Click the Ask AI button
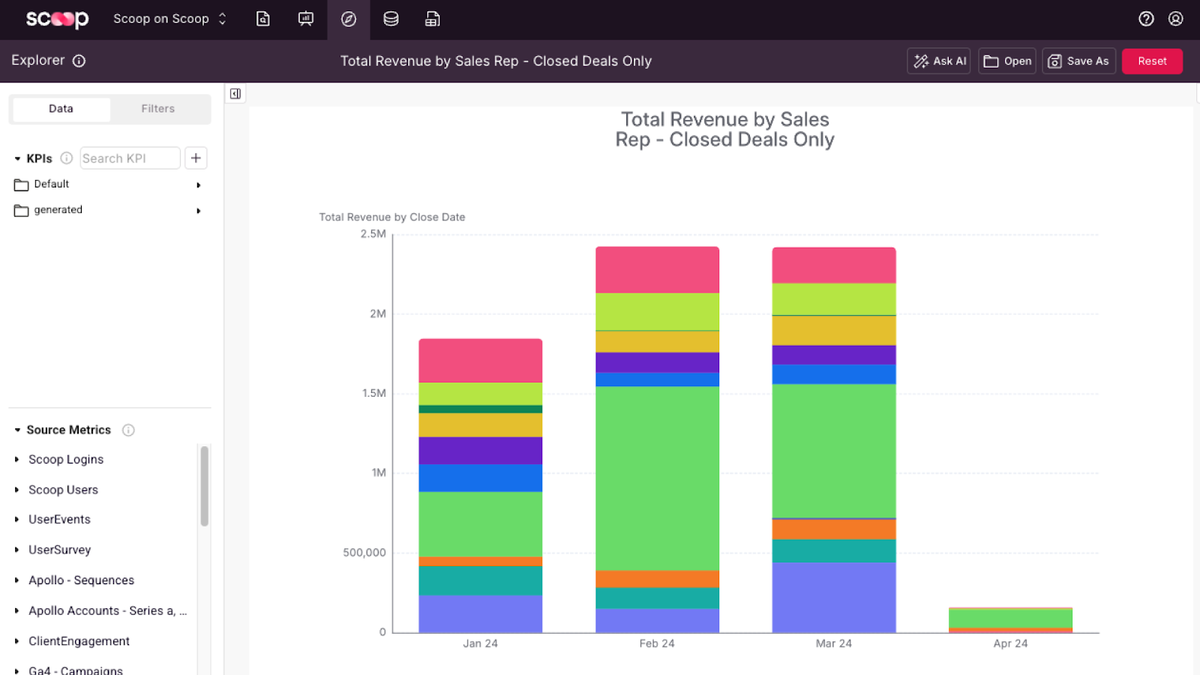This screenshot has height=675, width=1200. (x=938, y=60)
